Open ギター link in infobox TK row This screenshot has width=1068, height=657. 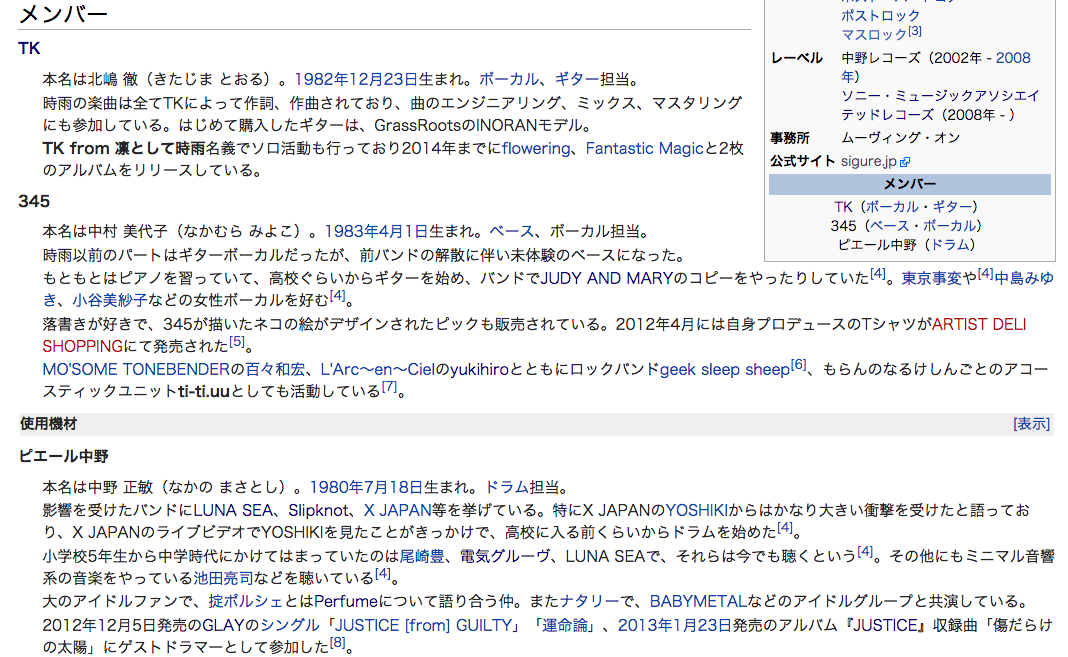point(952,207)
